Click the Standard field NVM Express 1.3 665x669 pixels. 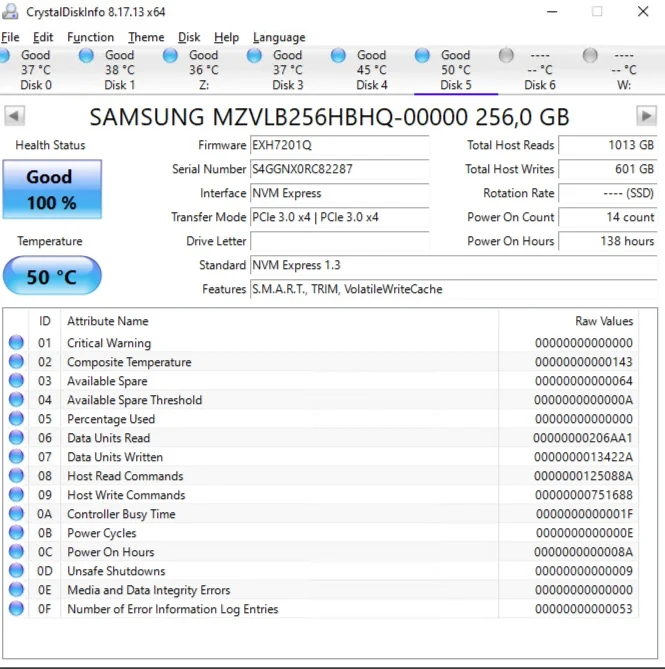pyautogui.click(x=454, y=265)
